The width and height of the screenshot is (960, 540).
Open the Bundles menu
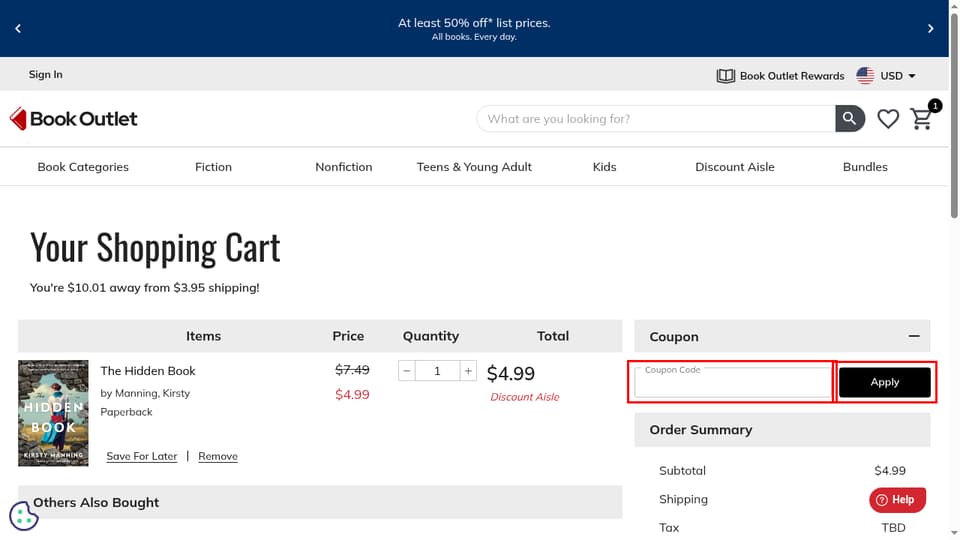coord(865,167)
